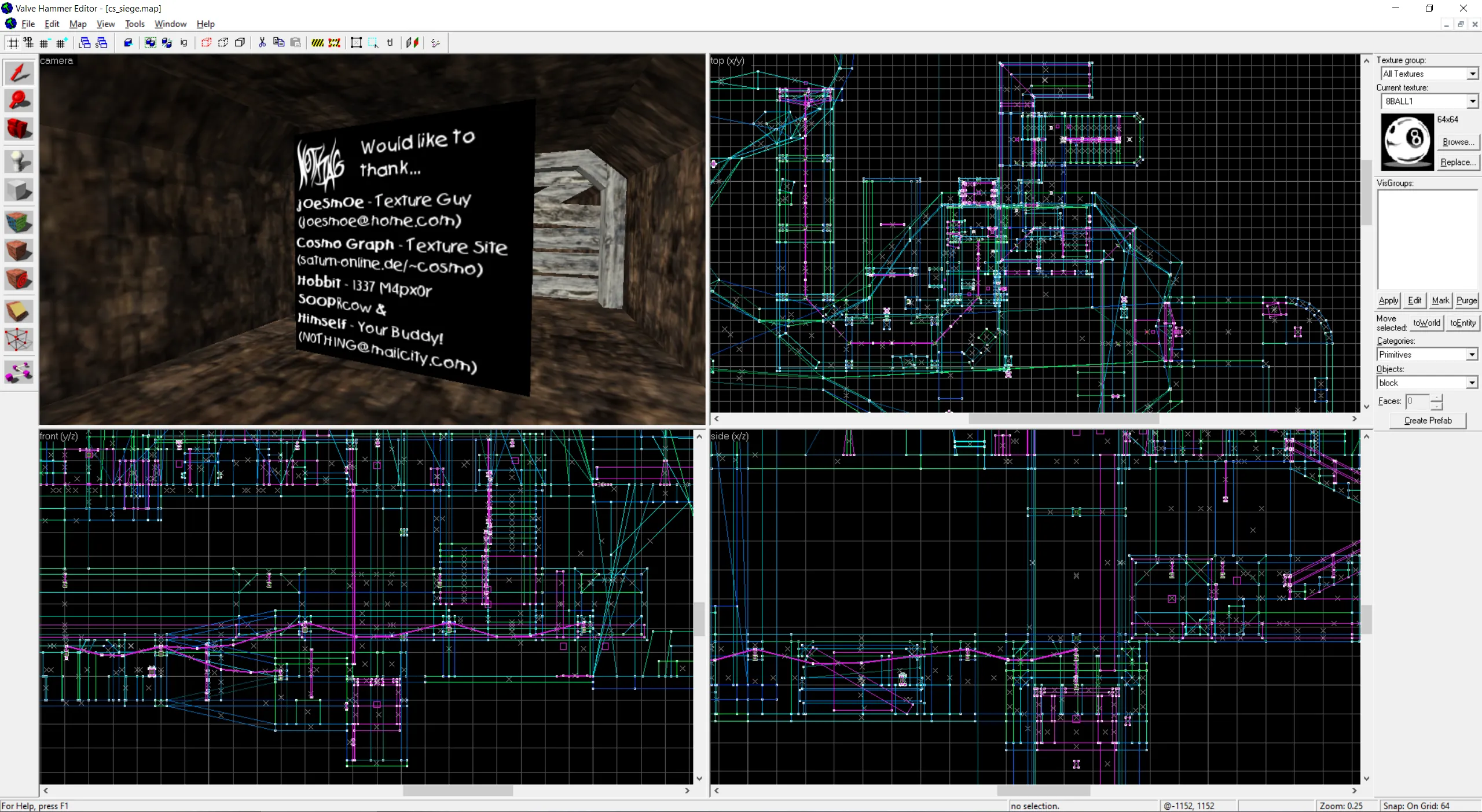Ungroup the selected objects
This screenshot has height=812, width=1482.
coord(167,42)
